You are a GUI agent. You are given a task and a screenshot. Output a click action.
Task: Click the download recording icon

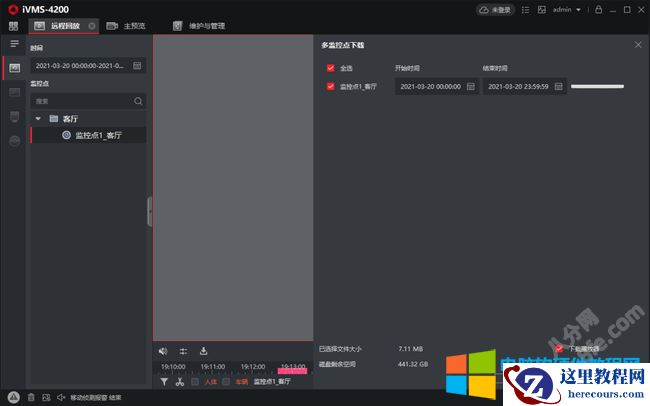[204, 351]
